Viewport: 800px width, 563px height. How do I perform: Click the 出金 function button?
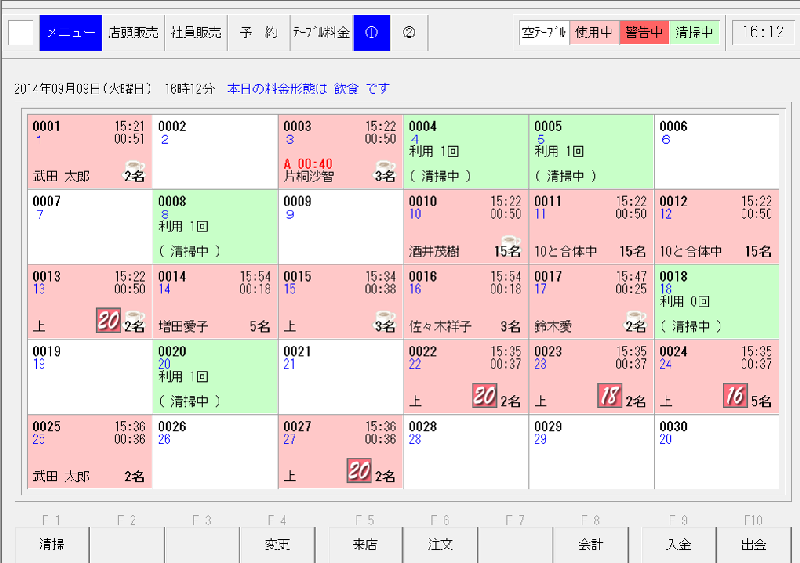tap(754, 545)
